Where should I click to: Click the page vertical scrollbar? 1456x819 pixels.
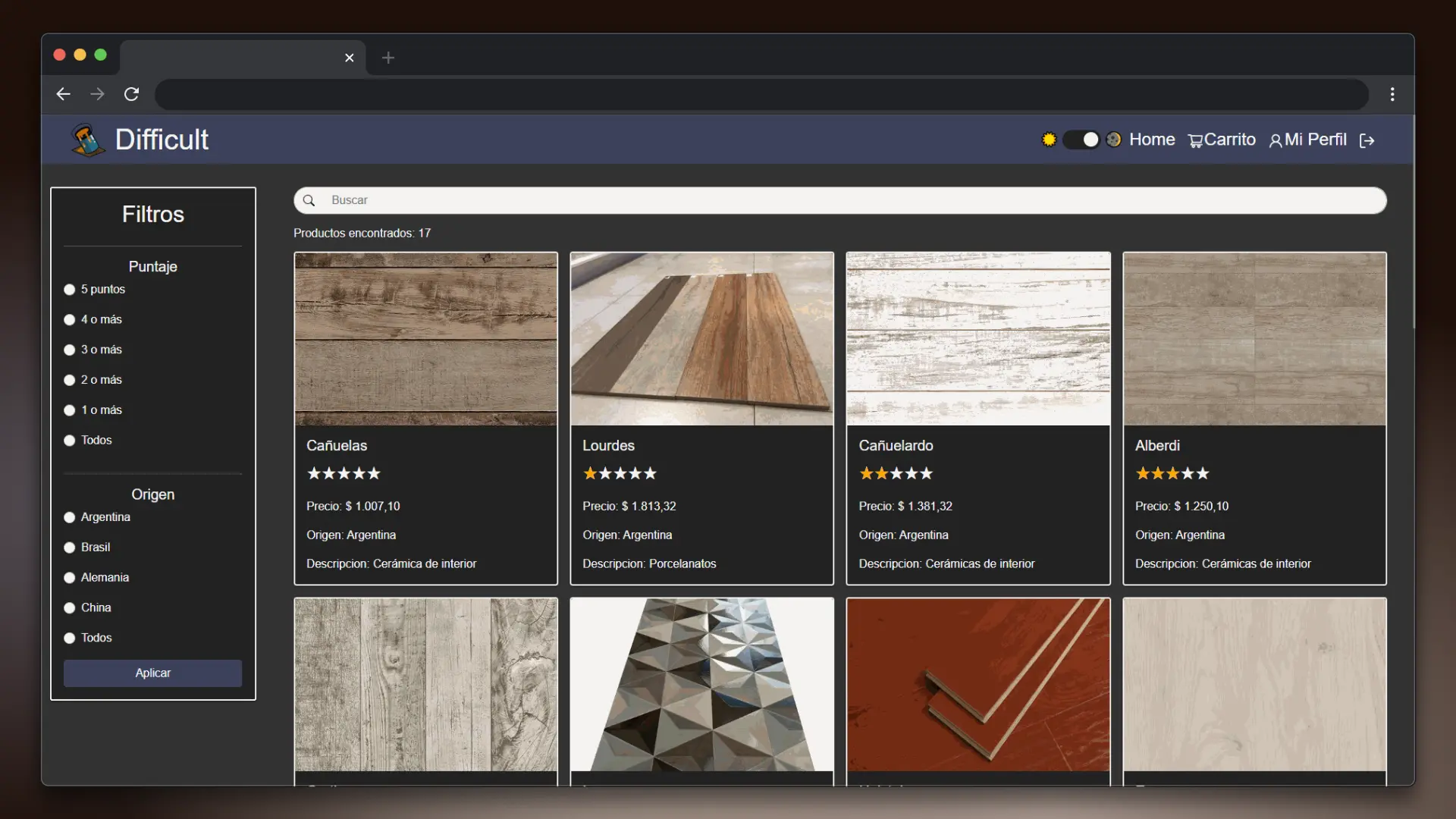(1413, 222)
